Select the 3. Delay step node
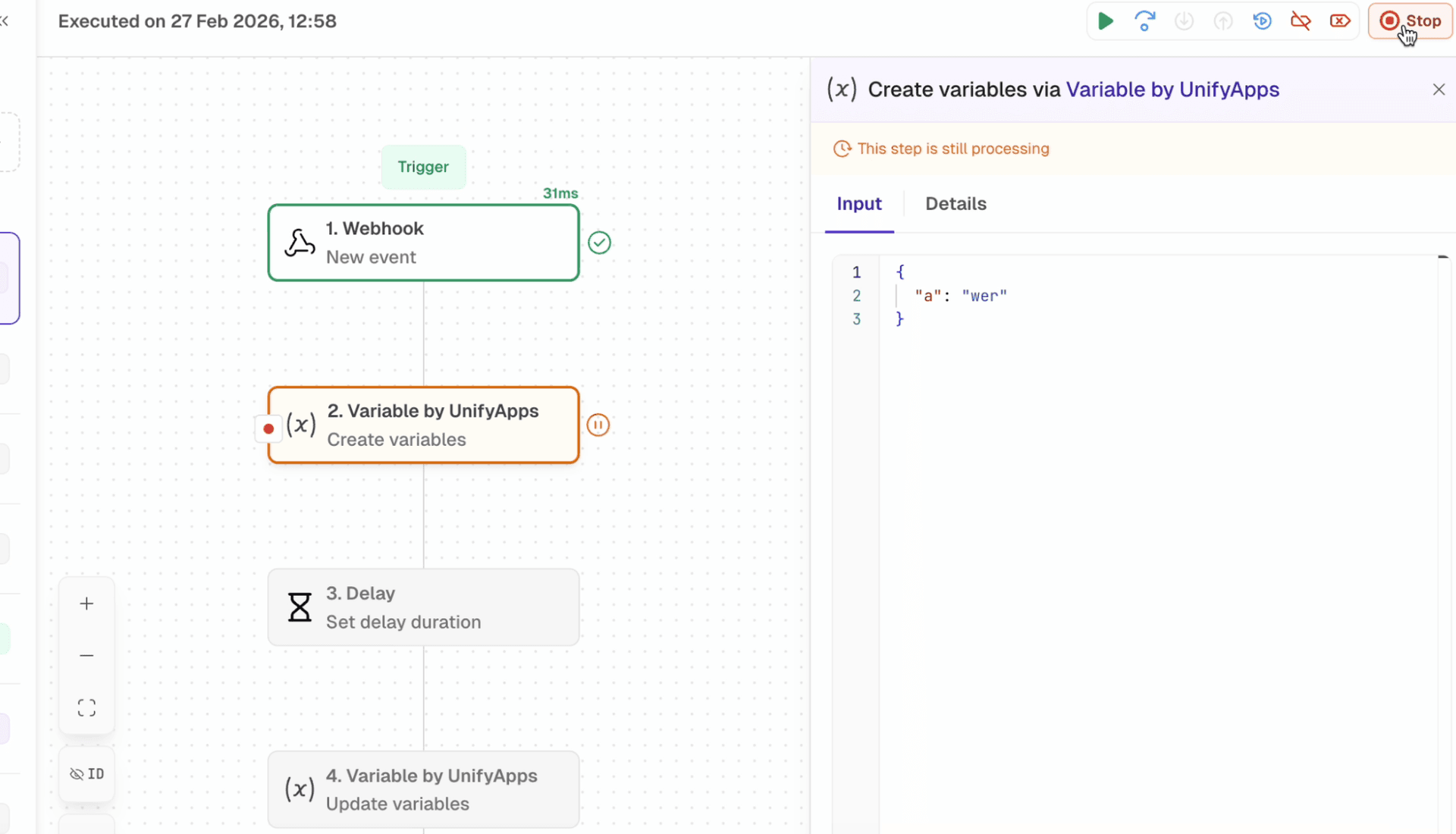Screen dimensions: 1456x834 click(423, 607)
